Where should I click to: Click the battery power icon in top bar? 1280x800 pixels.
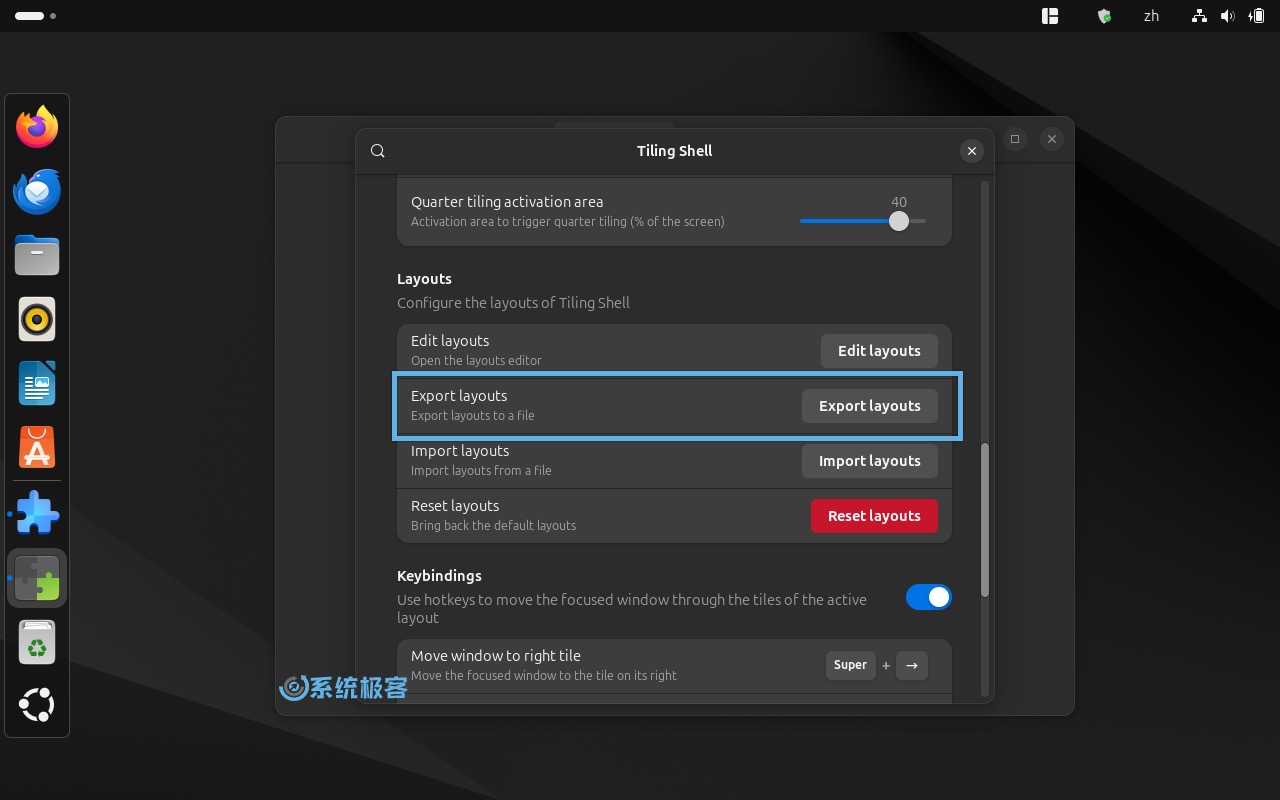tap(1256, 16)
